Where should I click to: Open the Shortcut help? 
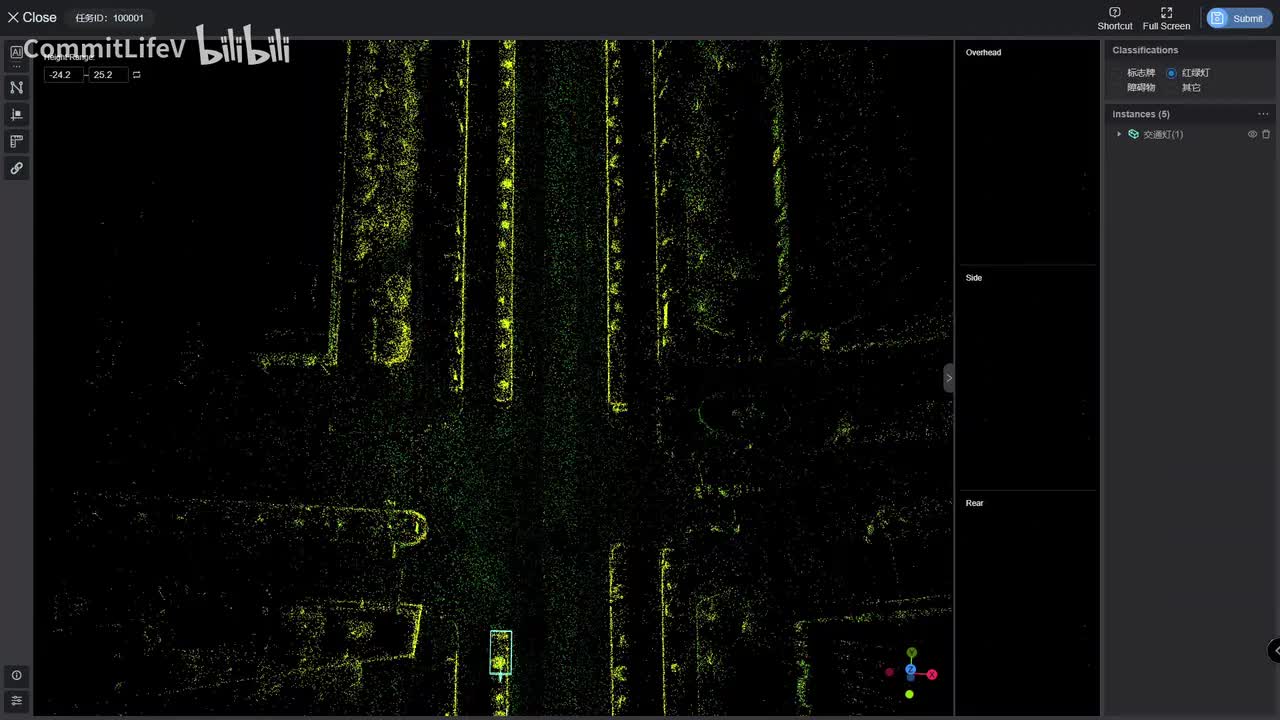[1115, 18]
